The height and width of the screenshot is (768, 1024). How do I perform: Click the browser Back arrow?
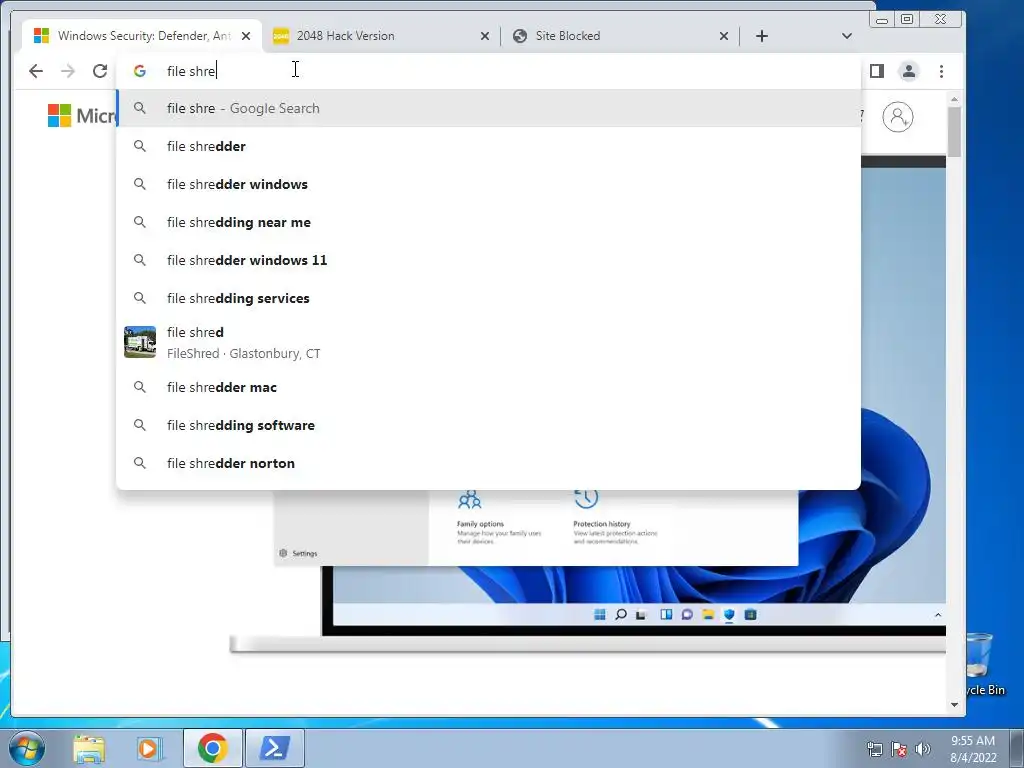click(x=36, y=71)
